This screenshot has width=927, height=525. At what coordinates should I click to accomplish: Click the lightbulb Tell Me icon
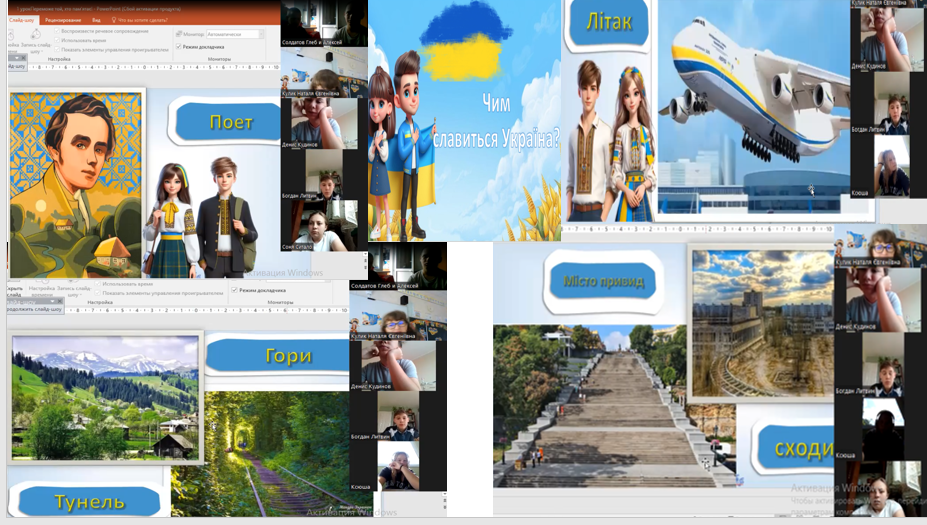tap(114, 20)
